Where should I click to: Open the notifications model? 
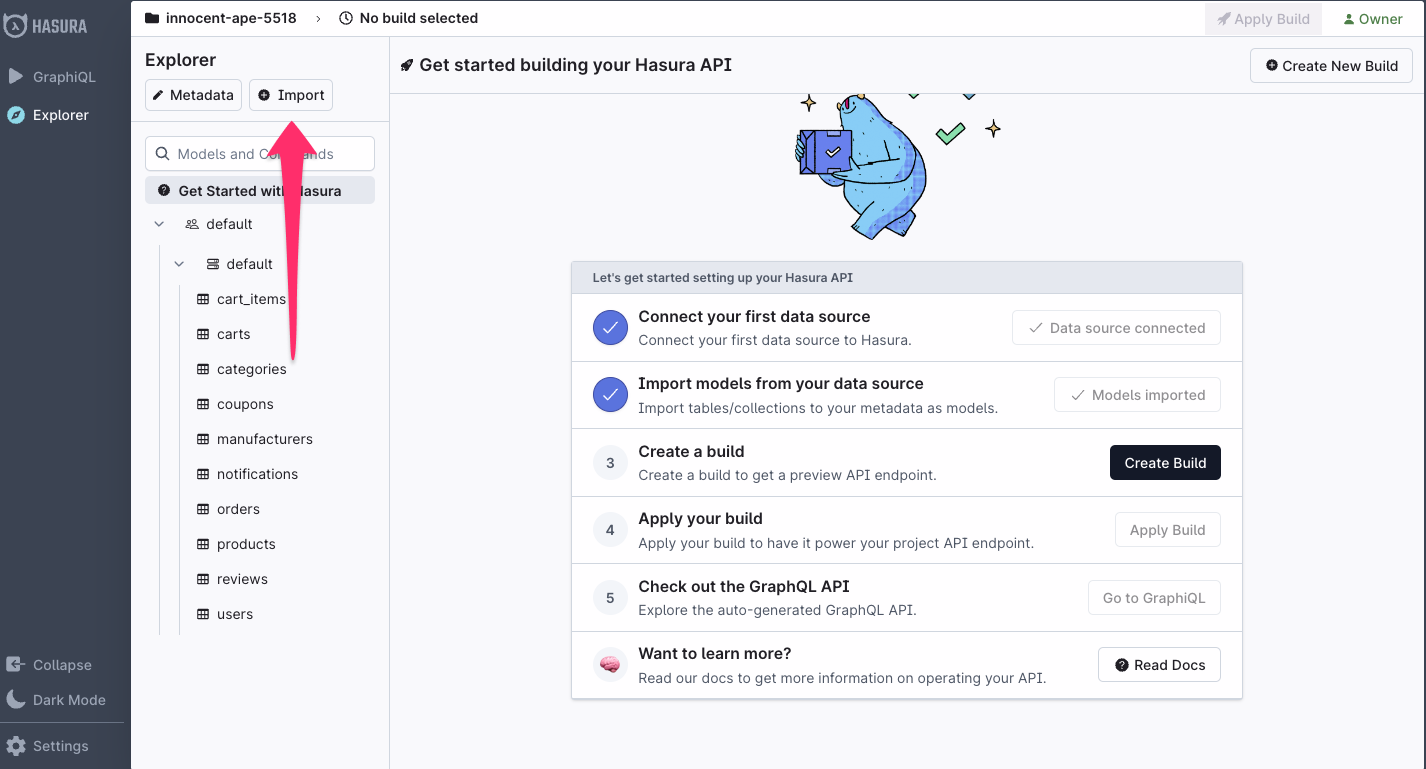[257, 474]
